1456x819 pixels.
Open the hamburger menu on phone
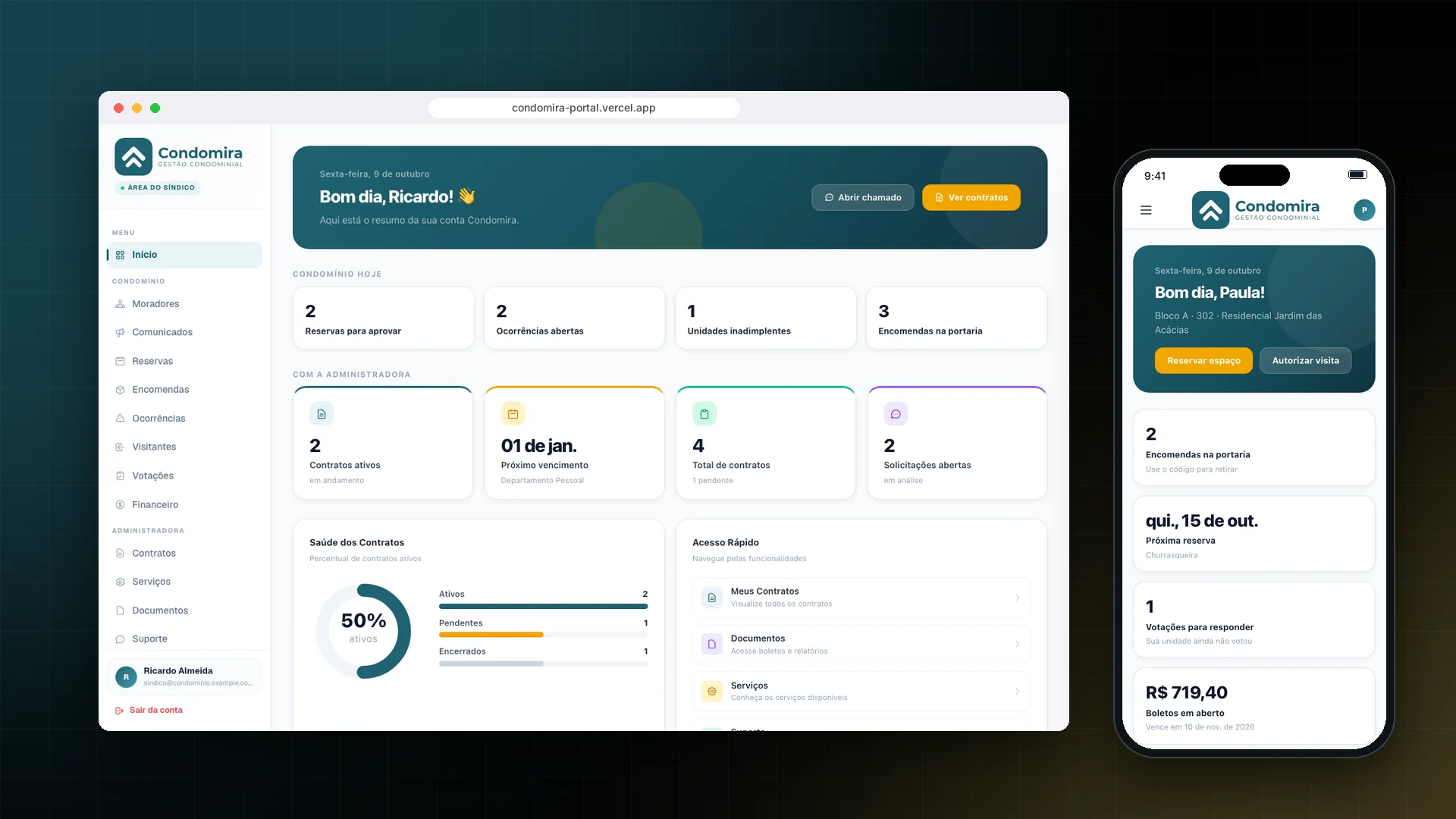click(1146, 210)
